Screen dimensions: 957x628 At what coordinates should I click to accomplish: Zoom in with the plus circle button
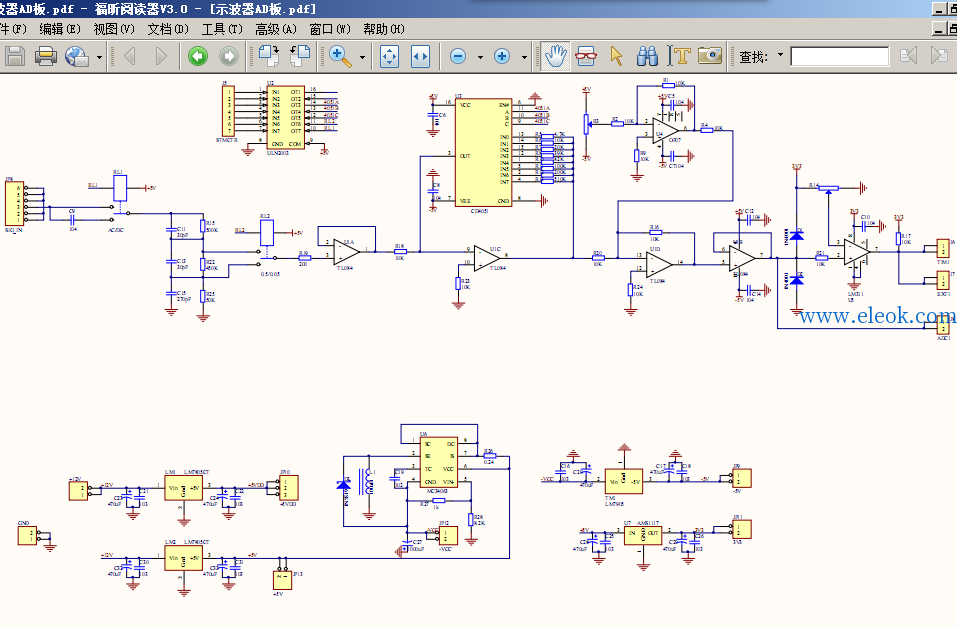[502, 56]
